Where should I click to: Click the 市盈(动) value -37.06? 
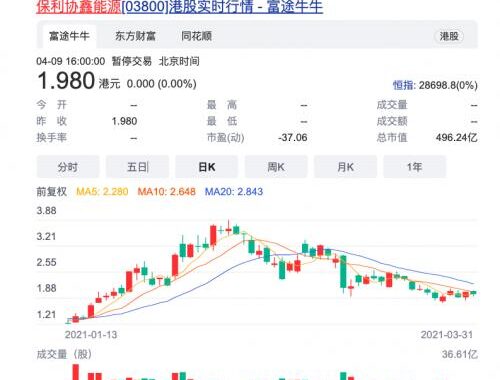(x=293, y=137)
